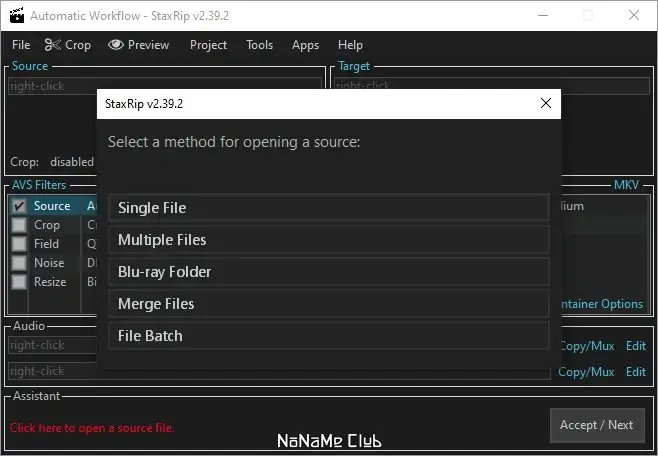Open the Help menu
The image size is (658, 456).
[x=350, y=45]
